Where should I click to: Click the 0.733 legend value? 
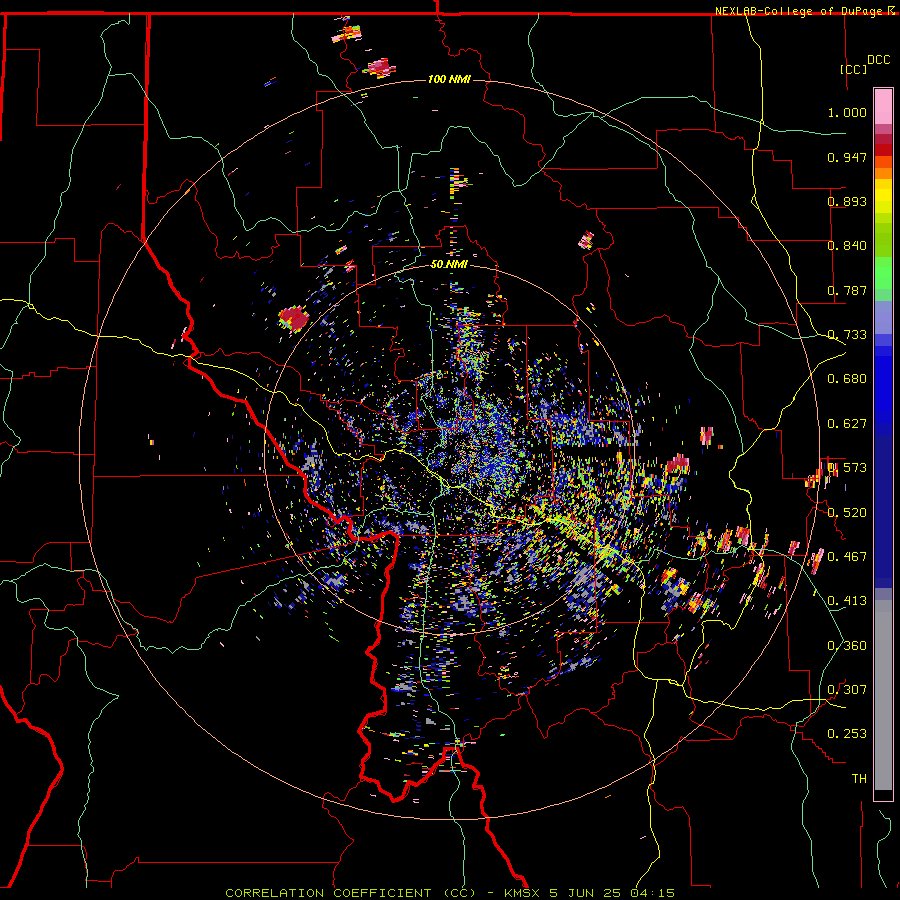847,335
